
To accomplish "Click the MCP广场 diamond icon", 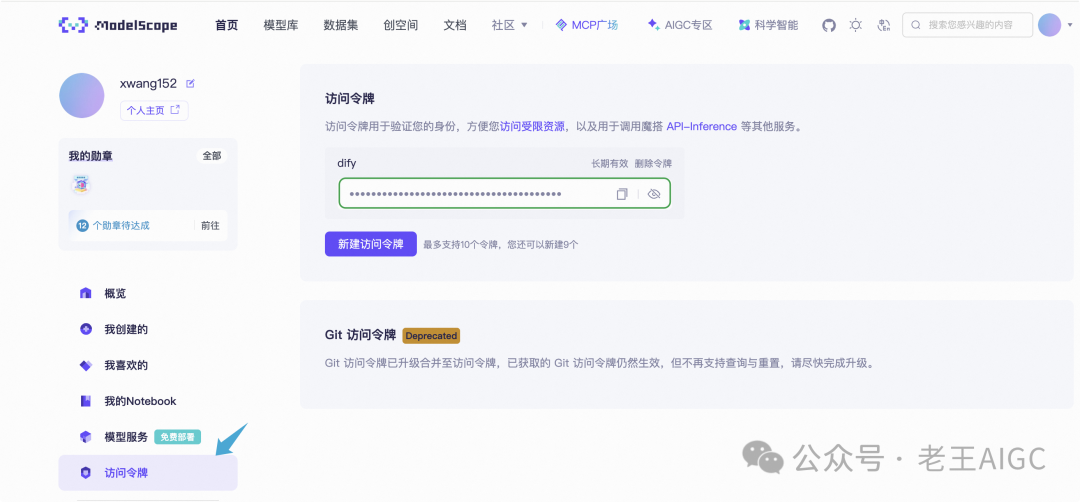I will coord(561,25).
